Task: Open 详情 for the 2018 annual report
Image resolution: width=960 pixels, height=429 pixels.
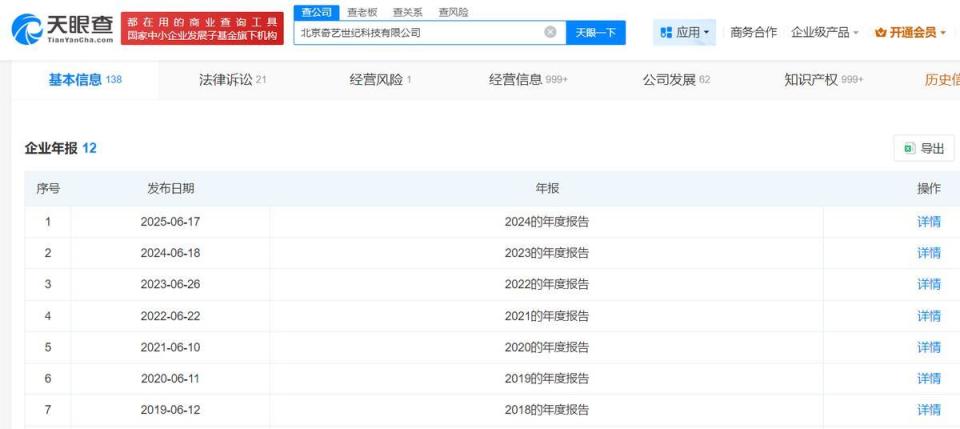Action: pos(929,410)
